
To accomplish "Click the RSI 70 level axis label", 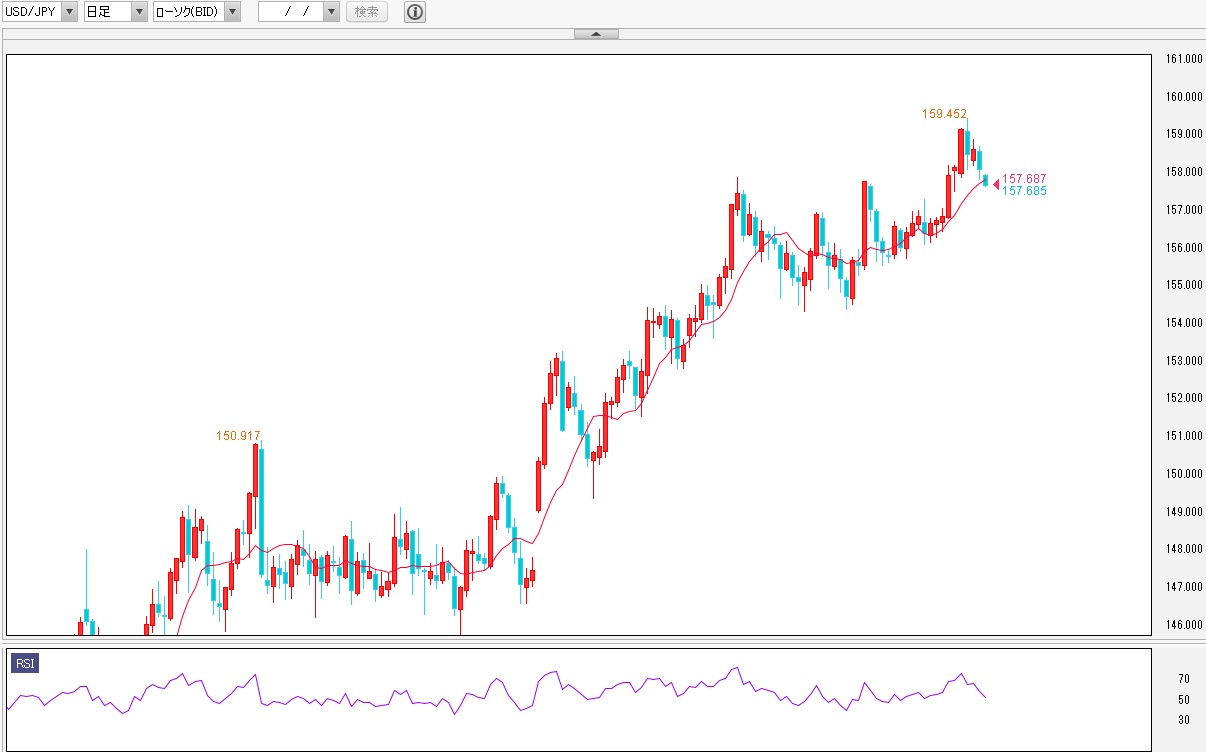I will (x=1183, y=679).
